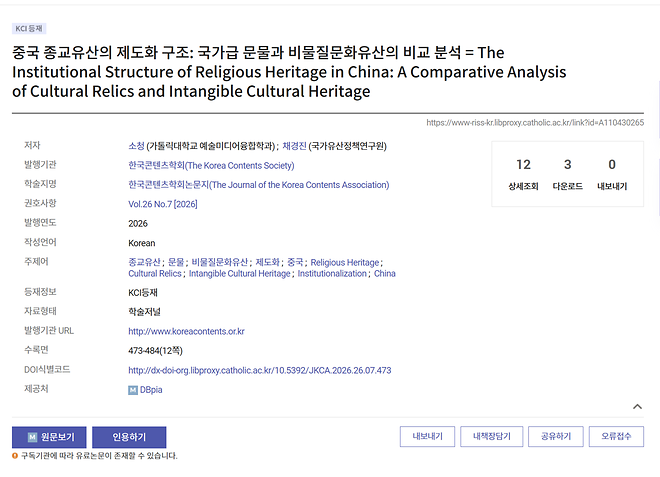
Task: Click the language value Korean
Action: (x=142, y=243)
